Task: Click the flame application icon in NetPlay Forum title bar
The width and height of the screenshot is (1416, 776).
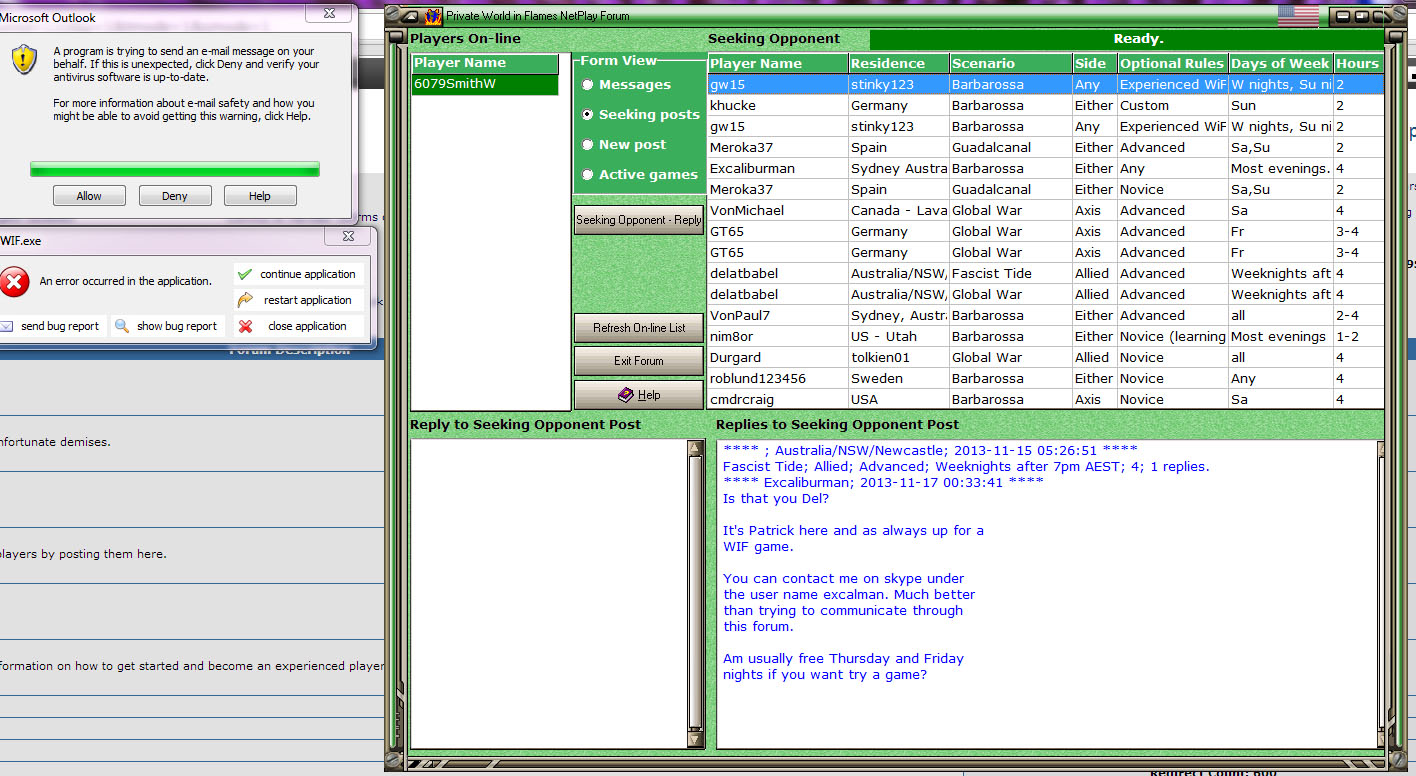Action: 433,16
